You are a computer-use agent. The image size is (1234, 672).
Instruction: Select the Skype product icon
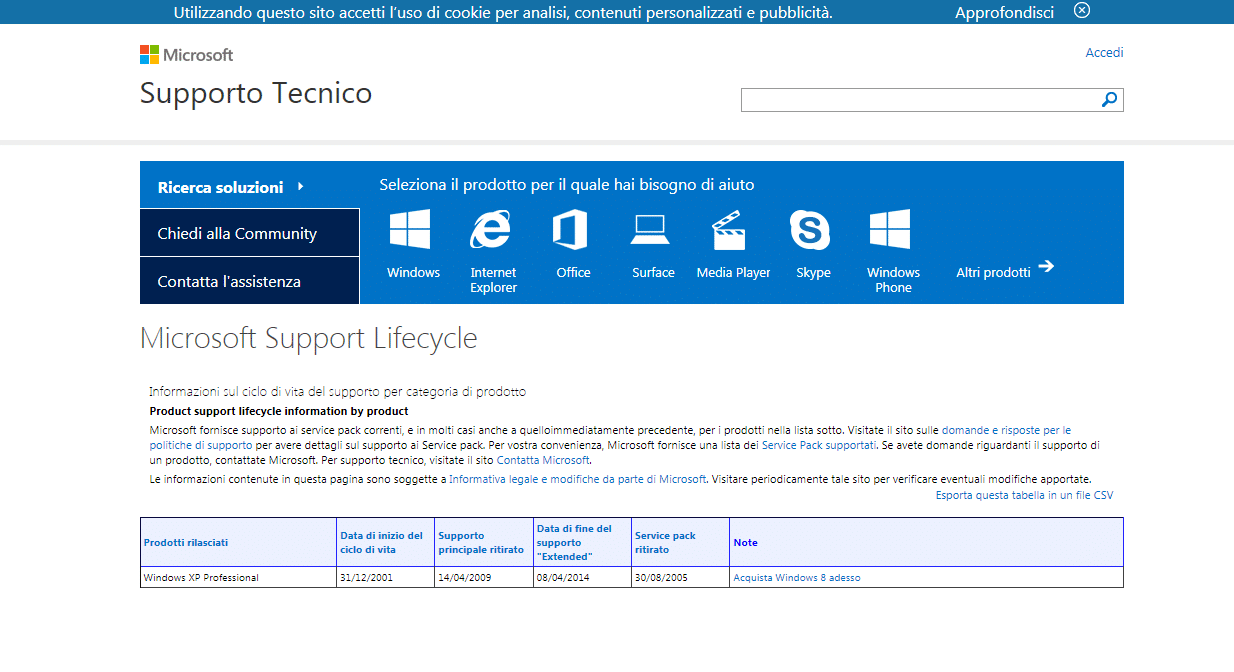click(x=810, y=230)
